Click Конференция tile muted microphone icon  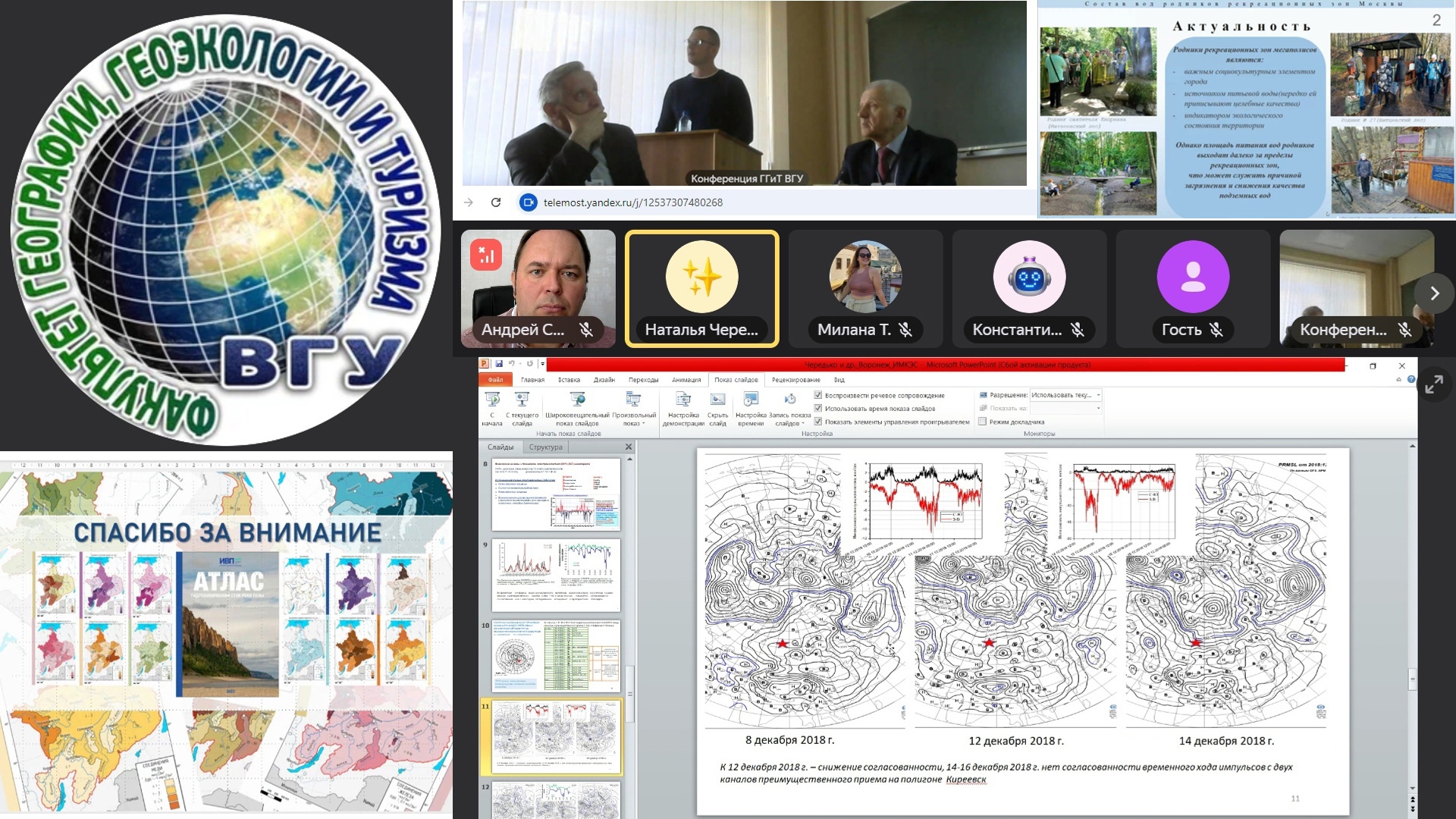1404,330
